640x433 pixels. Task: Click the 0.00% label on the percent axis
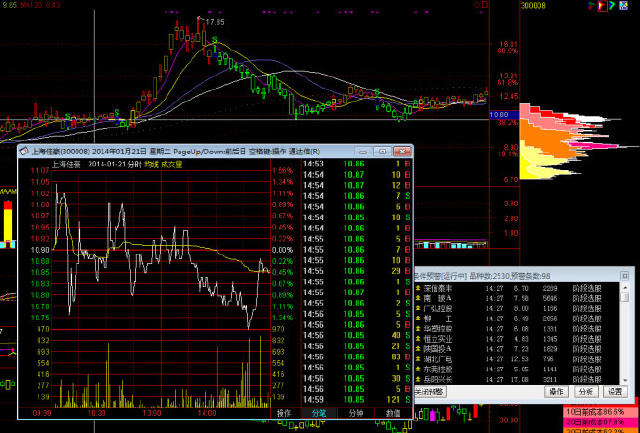coord(283,250)
